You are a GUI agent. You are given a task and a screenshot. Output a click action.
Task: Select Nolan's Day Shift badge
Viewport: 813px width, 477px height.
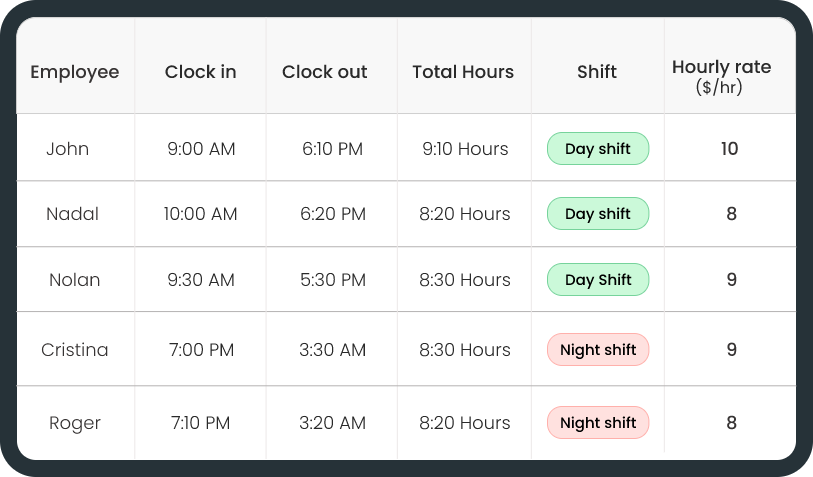point(598,280)
